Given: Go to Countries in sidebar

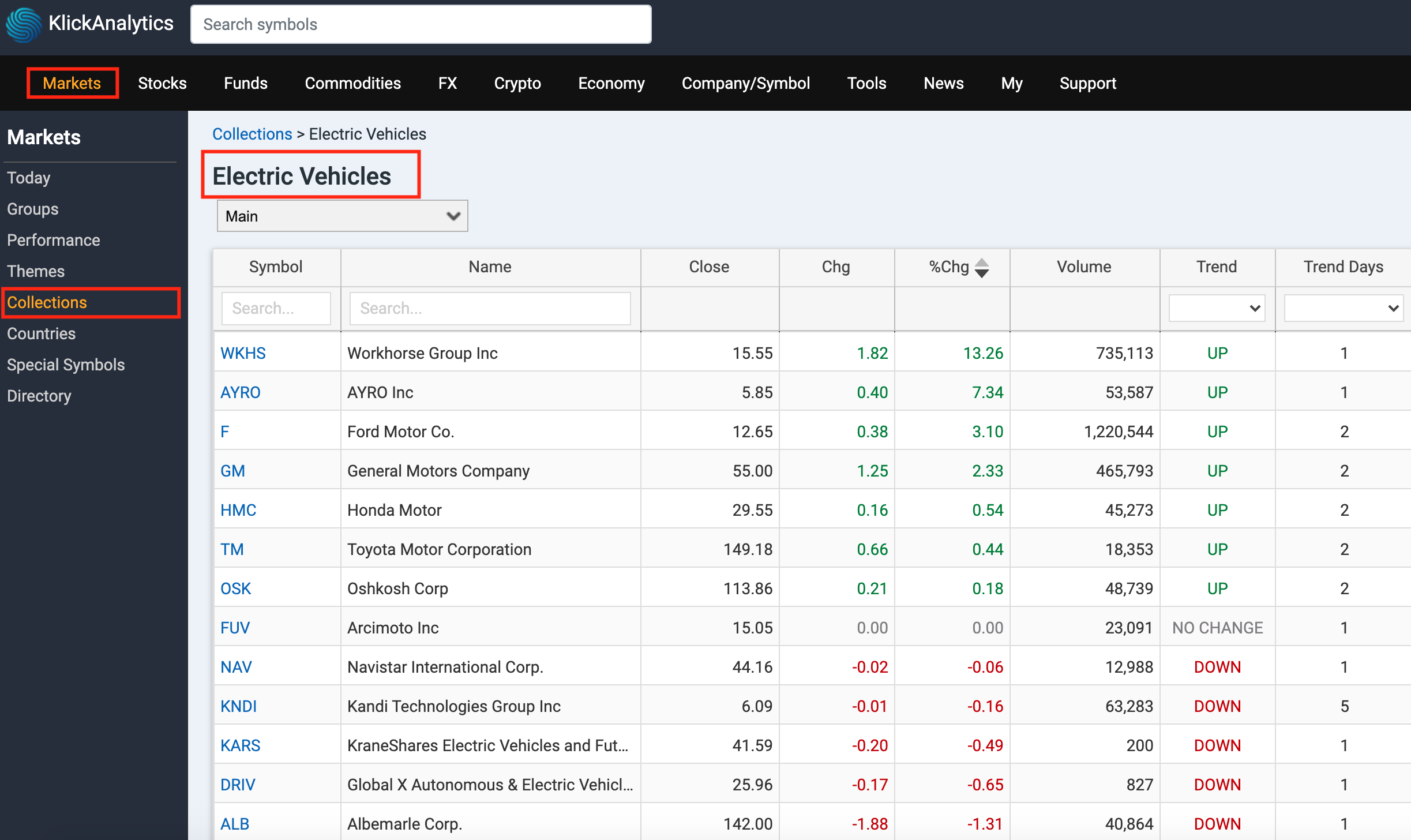Looking at the screenshot, I should [x=42, y=333].
